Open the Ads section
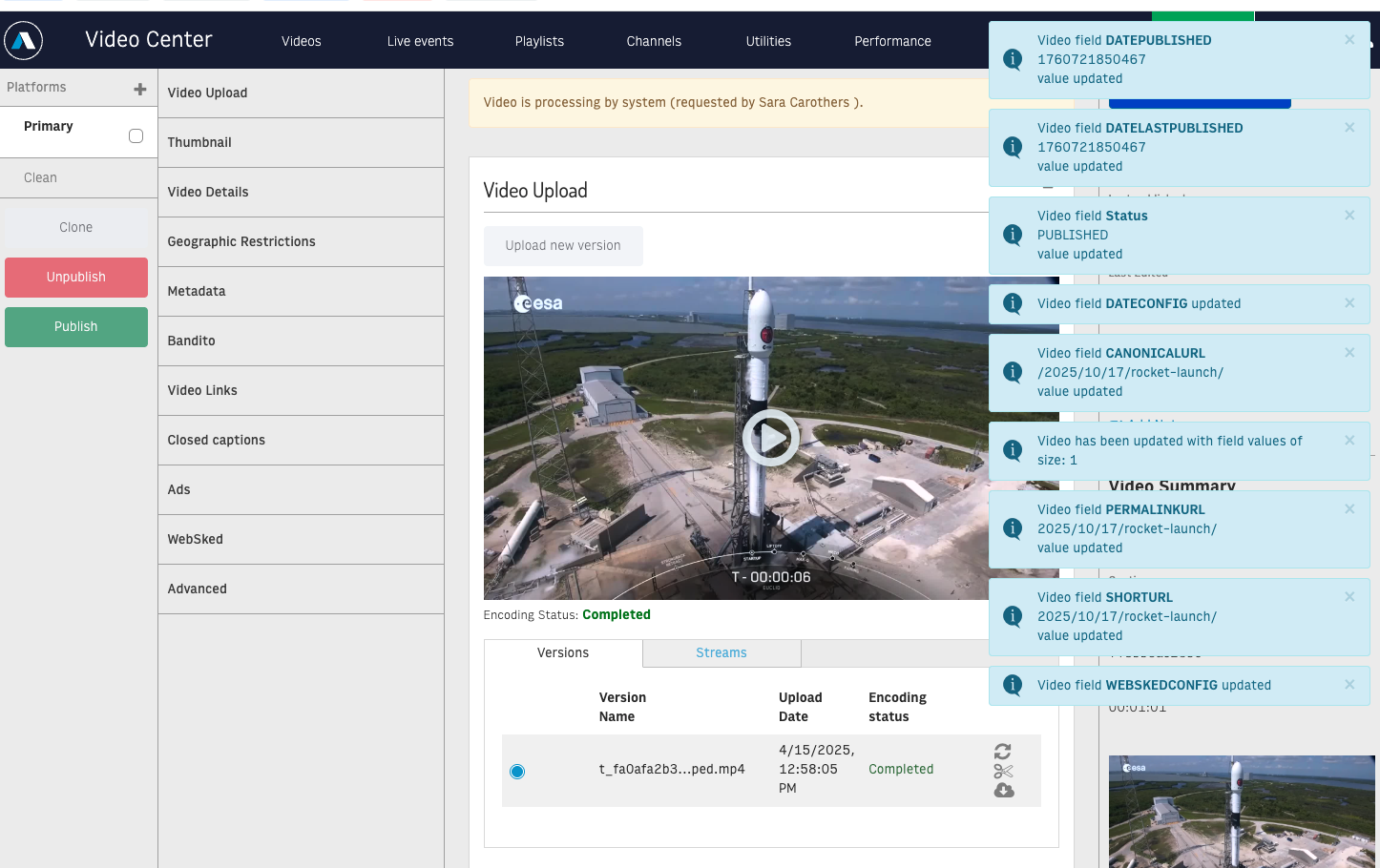The height and width of the screenshot is (868, 1380). click(301, 490)
